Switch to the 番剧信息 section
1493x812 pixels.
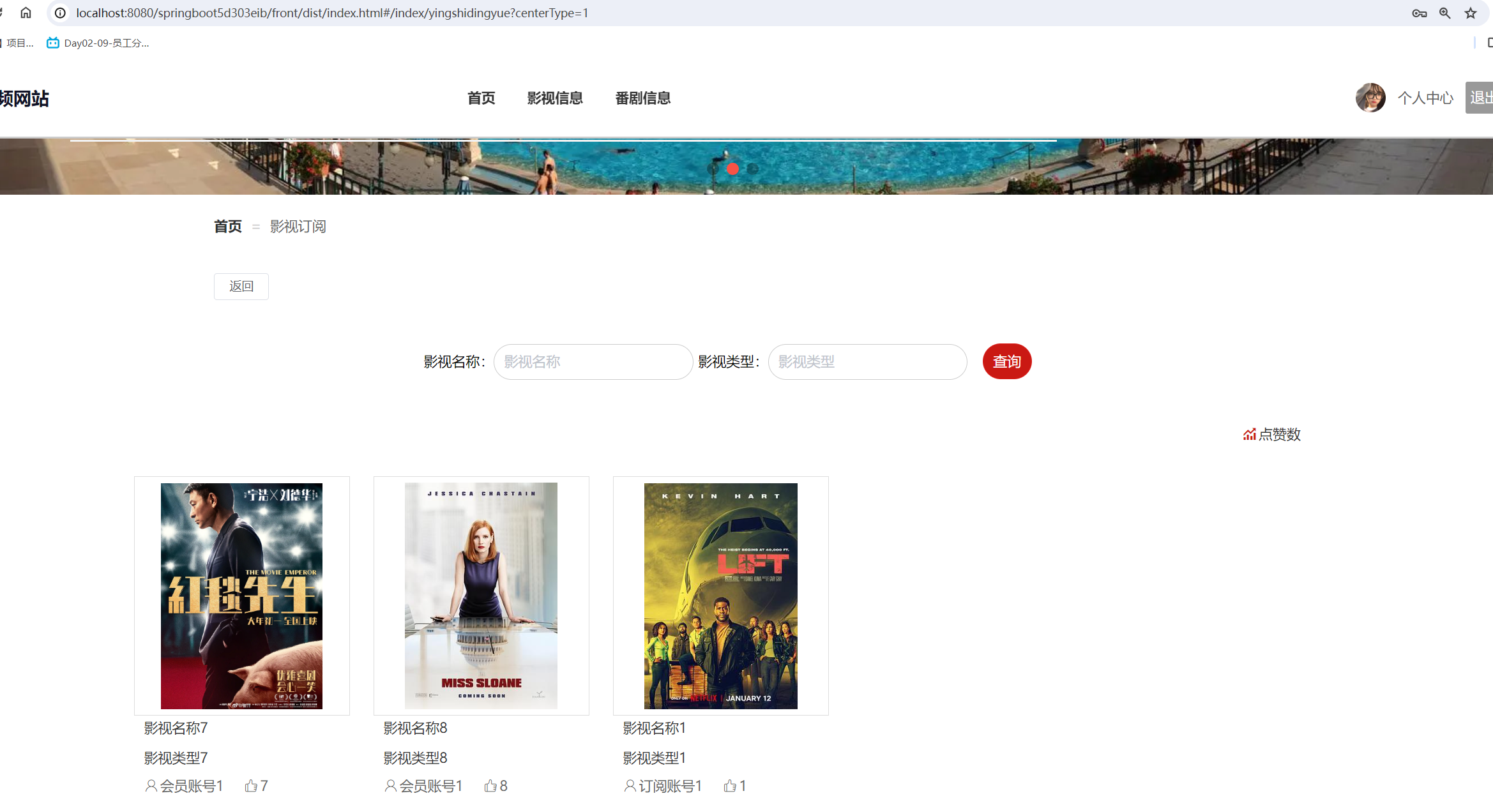point(642,98)
